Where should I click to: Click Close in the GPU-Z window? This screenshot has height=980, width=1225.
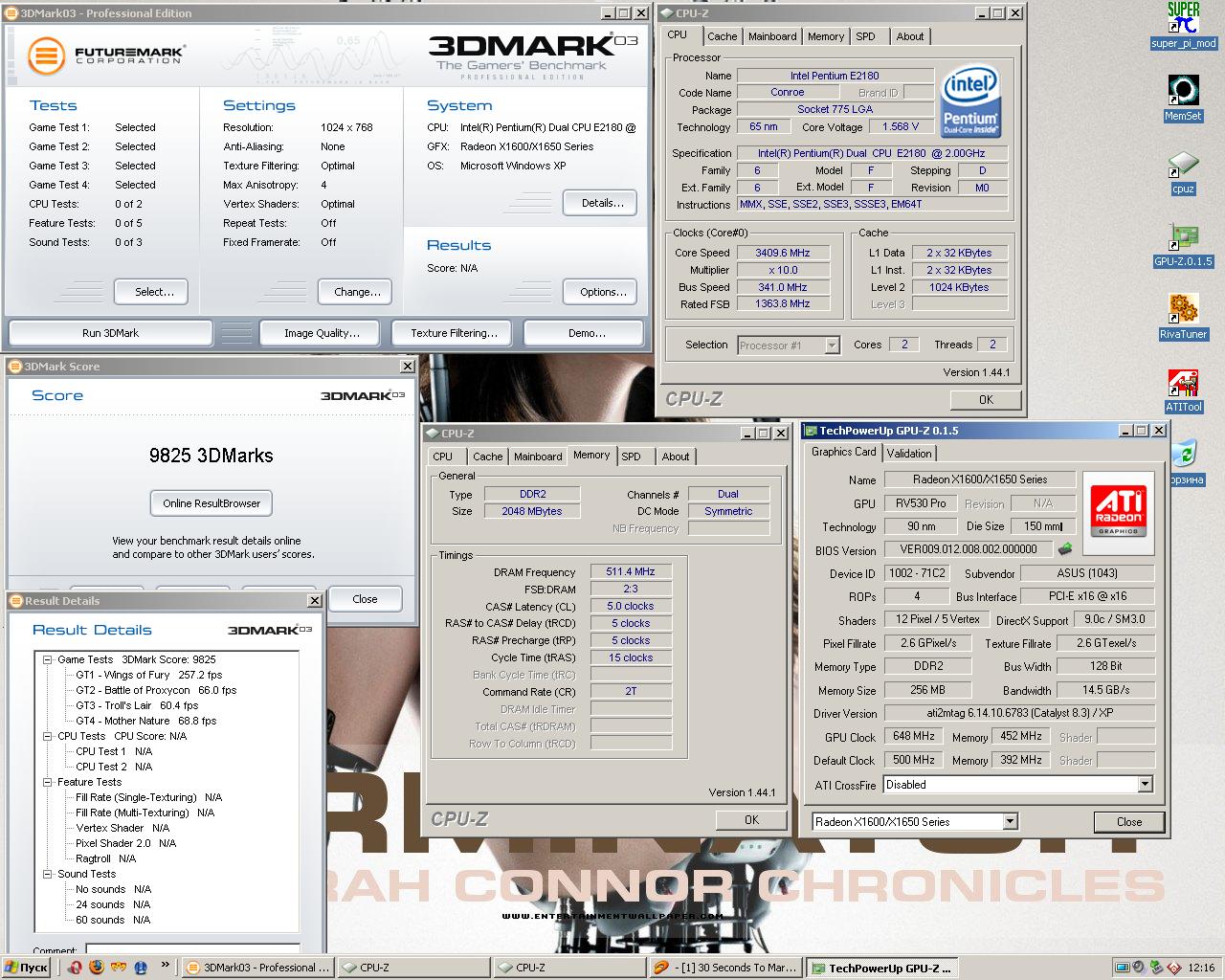[x=1129, y=821]
